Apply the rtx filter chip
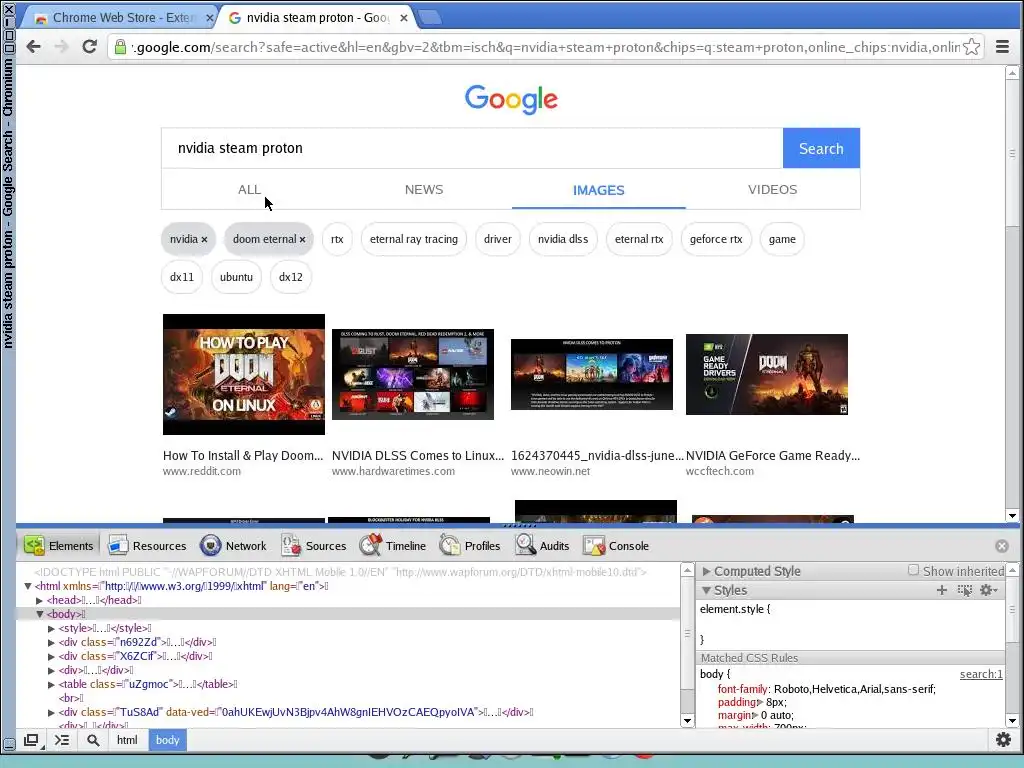The width and height of the screenshot is (1024, 768). 337,239
